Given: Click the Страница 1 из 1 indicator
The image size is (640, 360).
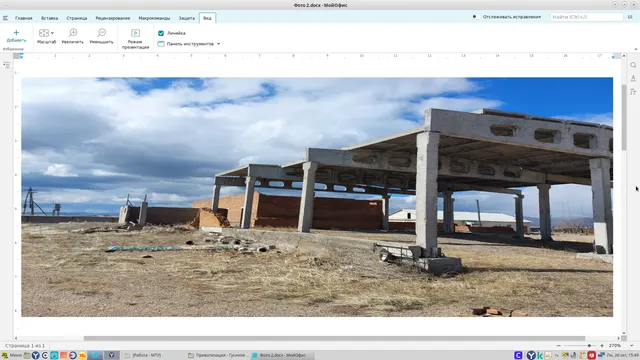Looking at the screenshot, I should point(25,346).
